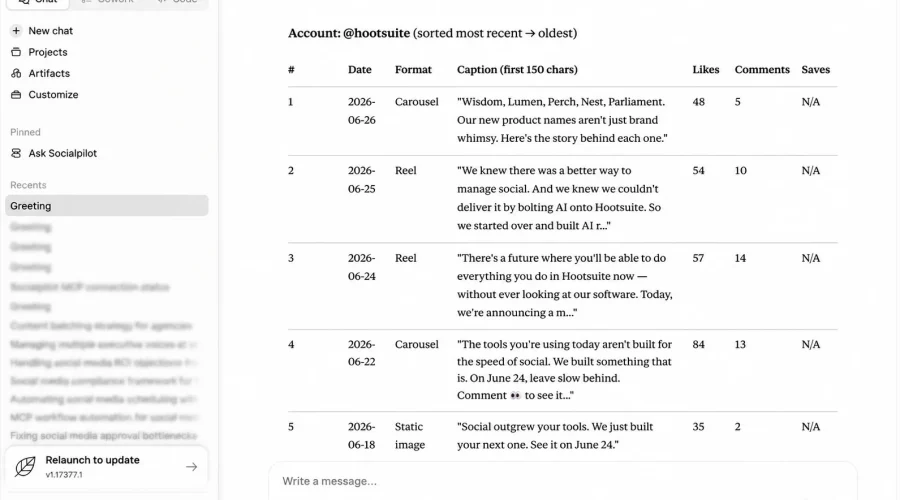Click the New chat label
Screen dimensions: 900x500
point(51,31)
